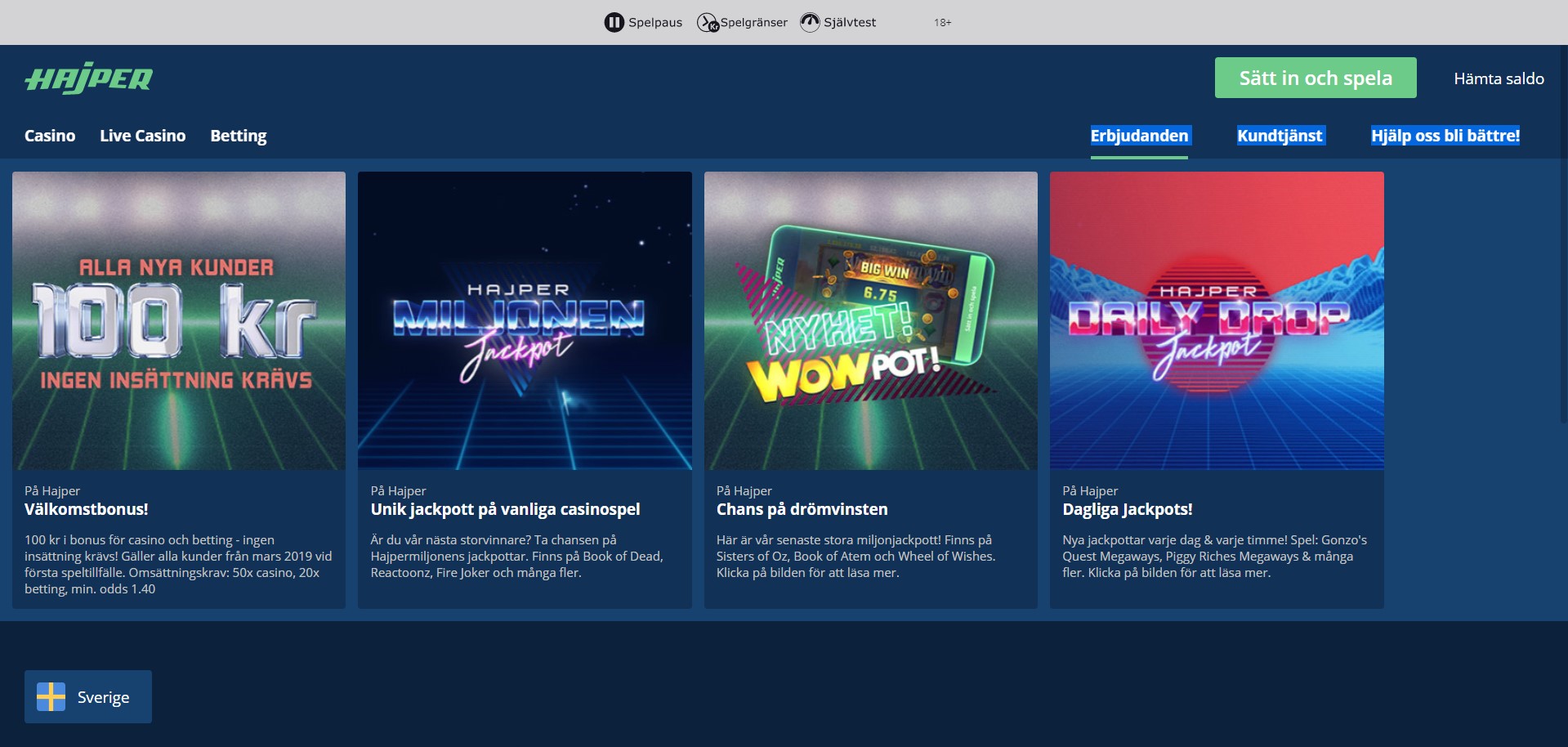1568x747 pixels.
Task: Open Kundtjänst customer service
Action: pyautogui.click(x=1280, y=136)
